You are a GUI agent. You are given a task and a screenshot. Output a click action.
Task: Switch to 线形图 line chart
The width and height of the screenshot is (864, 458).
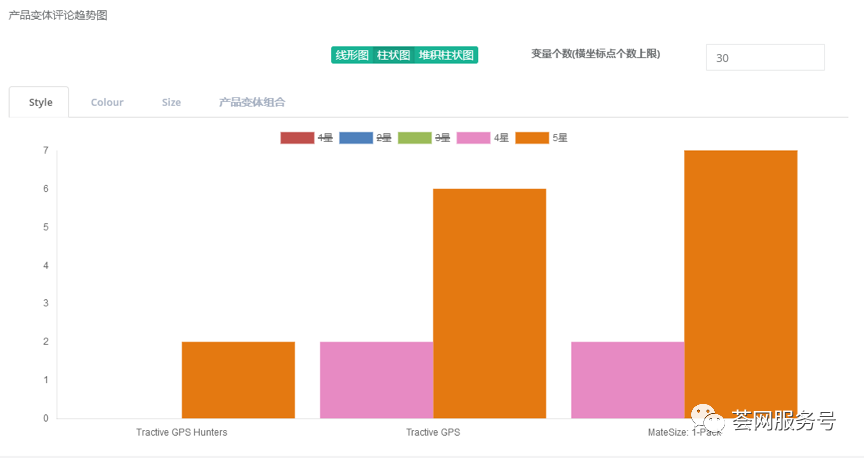(352, 55)
